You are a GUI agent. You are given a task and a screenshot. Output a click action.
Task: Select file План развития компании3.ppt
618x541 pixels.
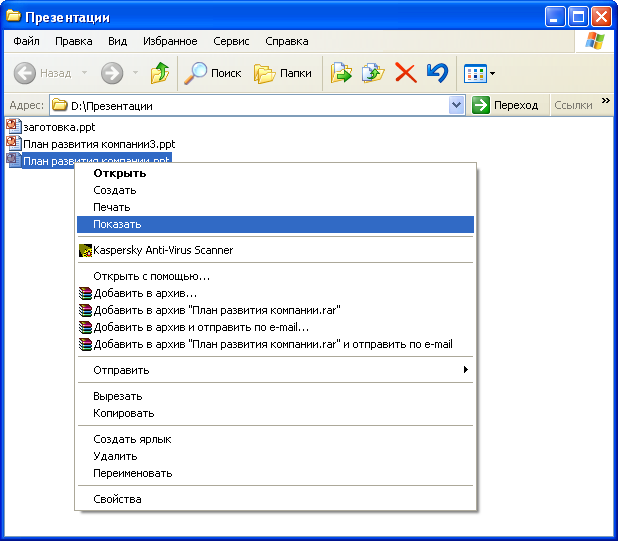pyautogui.click(x=99, y=144)
